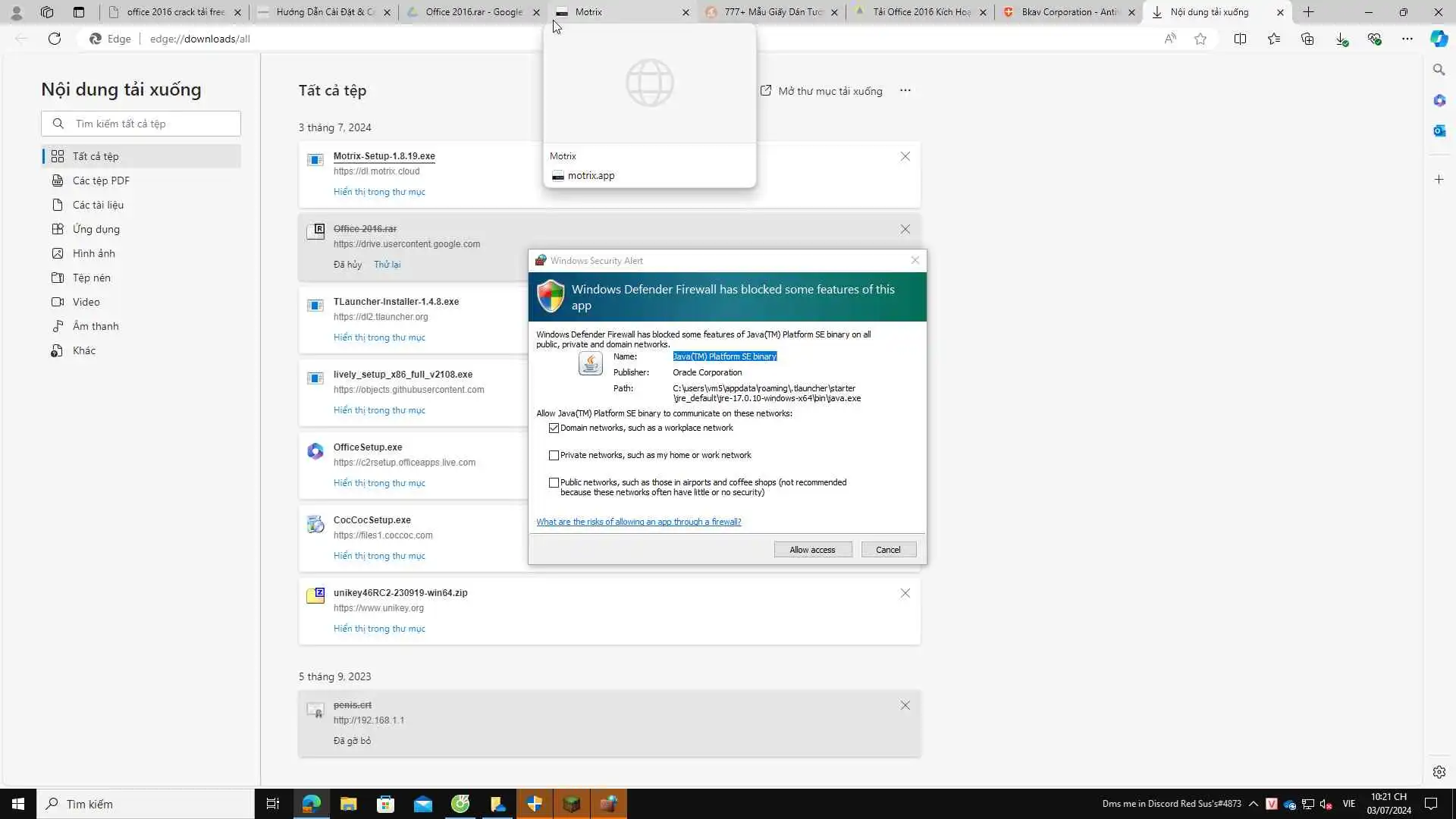Open Outlook icon in Edge sidebar
Viewport: 1456px width, 819px height.
pyautogui.click(x=1439, y=130)
